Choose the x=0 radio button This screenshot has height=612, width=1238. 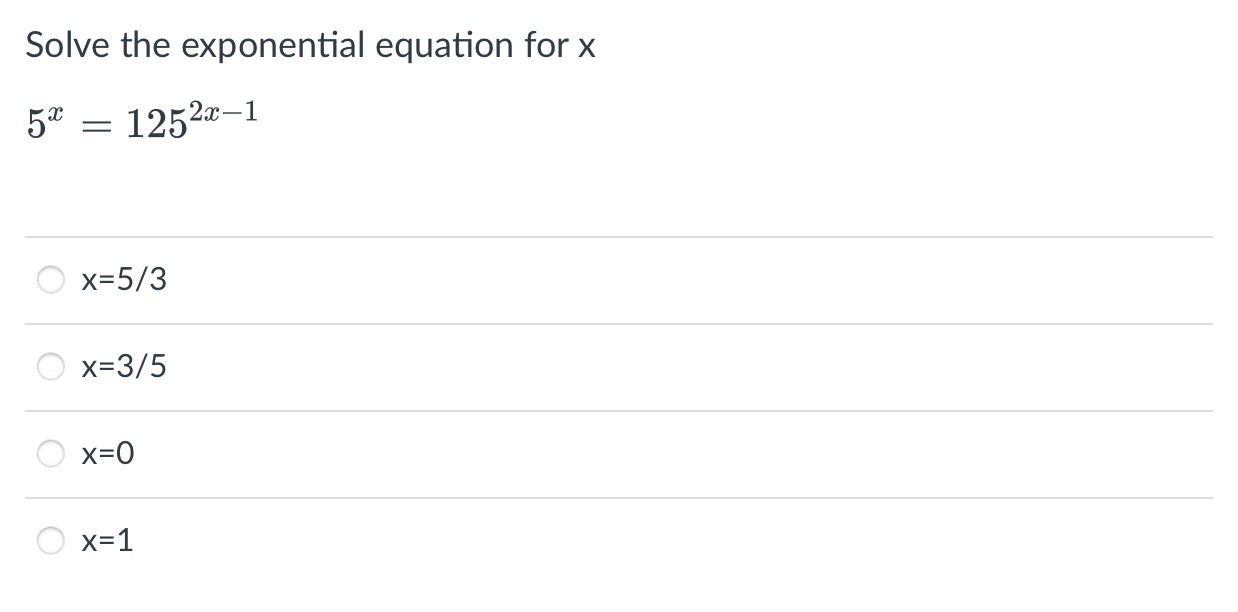coord(52,455)
